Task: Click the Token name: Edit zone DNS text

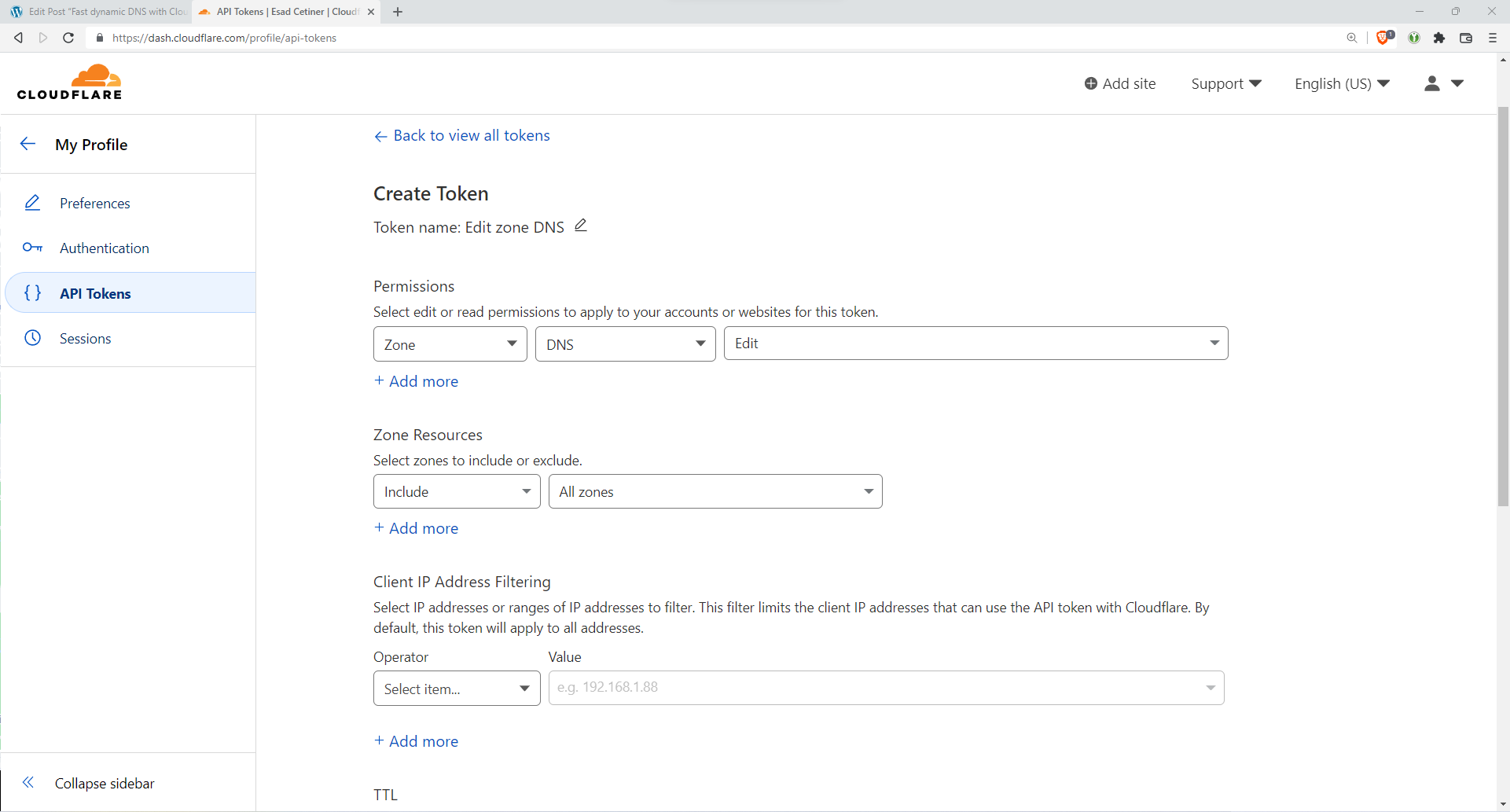Action: pyautogui.click(x=468, y=227)
